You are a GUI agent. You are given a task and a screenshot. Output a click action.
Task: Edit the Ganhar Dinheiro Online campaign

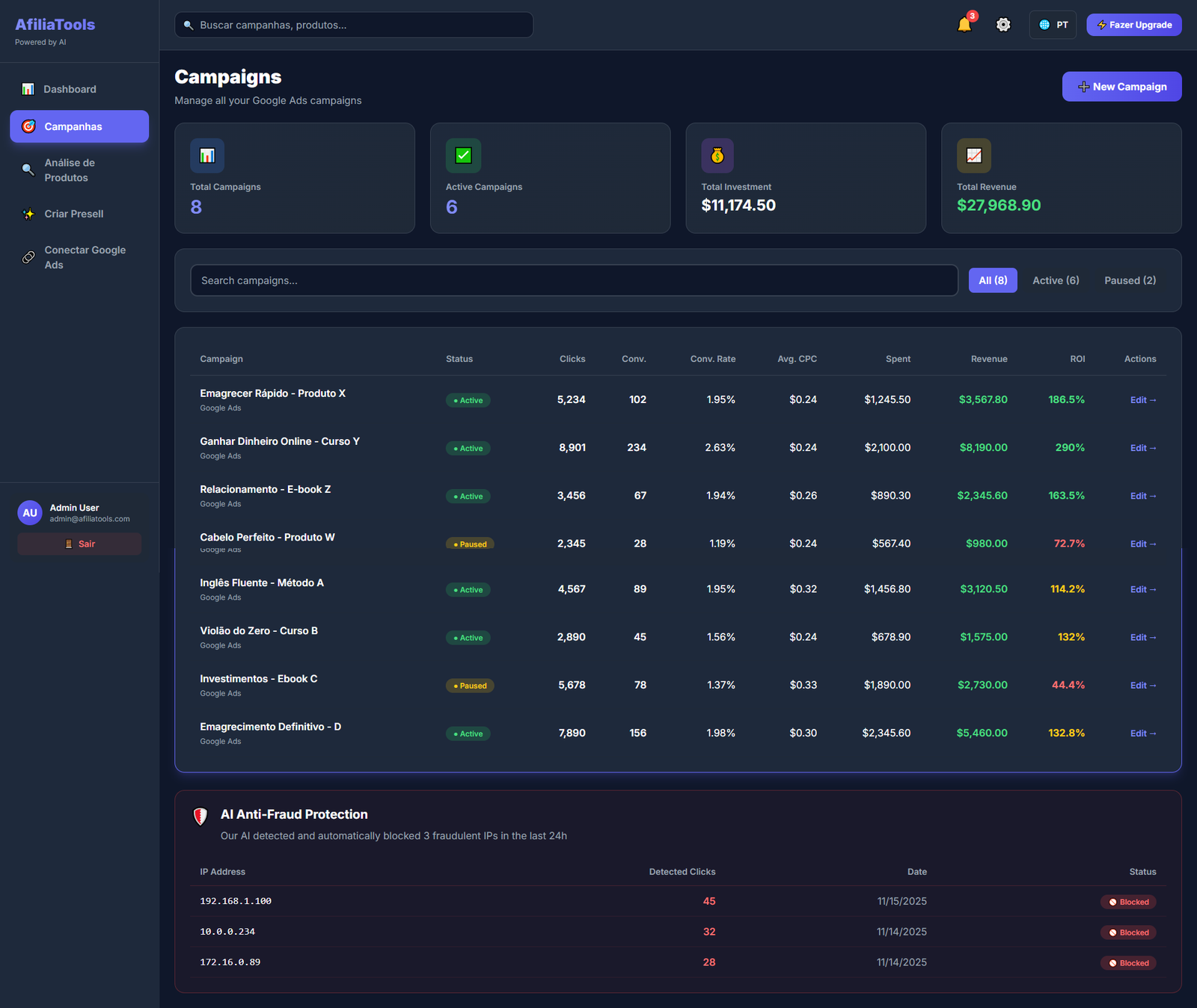coord(1142,448)
